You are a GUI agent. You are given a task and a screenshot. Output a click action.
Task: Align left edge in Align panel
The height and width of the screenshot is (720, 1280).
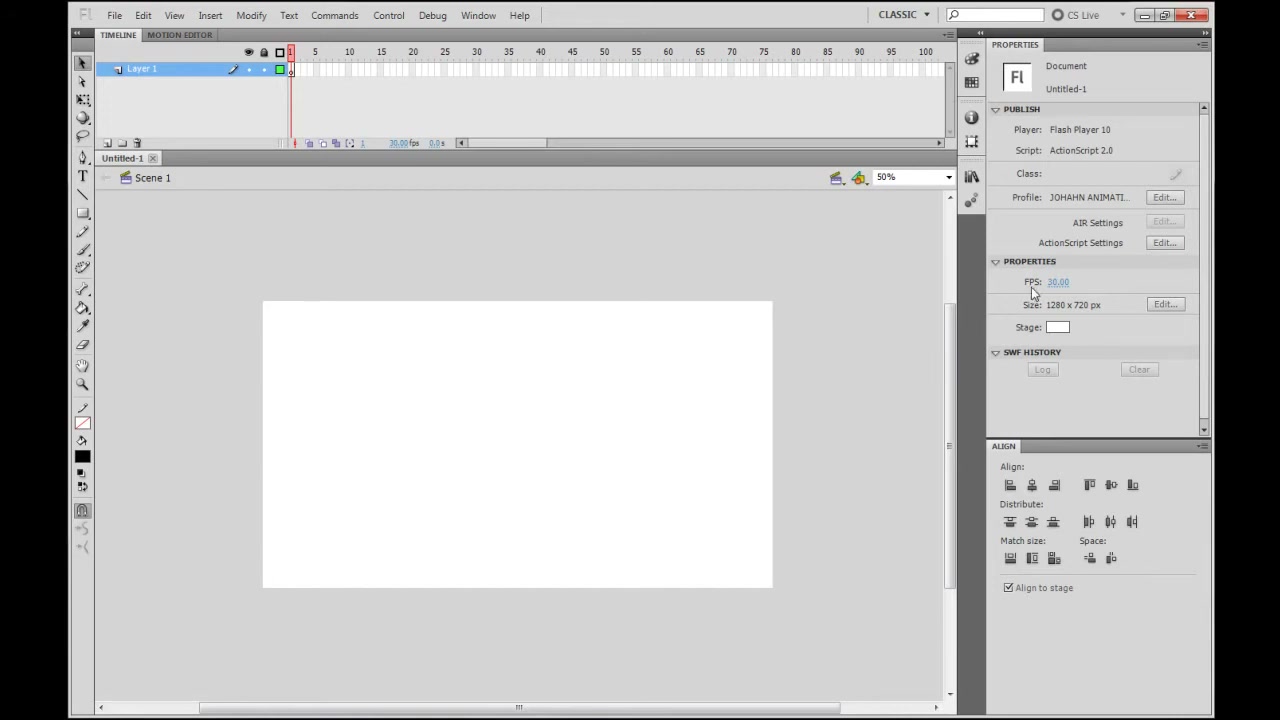click(x=1010, y=485)
